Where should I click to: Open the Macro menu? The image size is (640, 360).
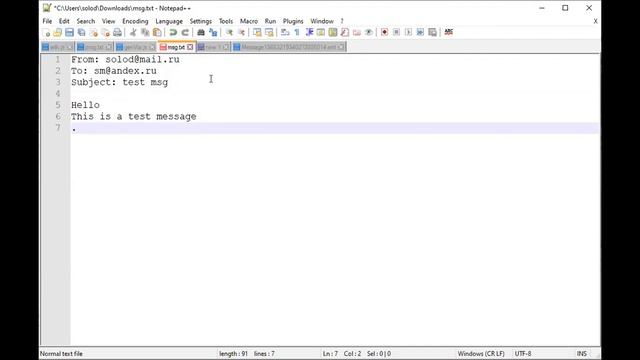(249, 21)
